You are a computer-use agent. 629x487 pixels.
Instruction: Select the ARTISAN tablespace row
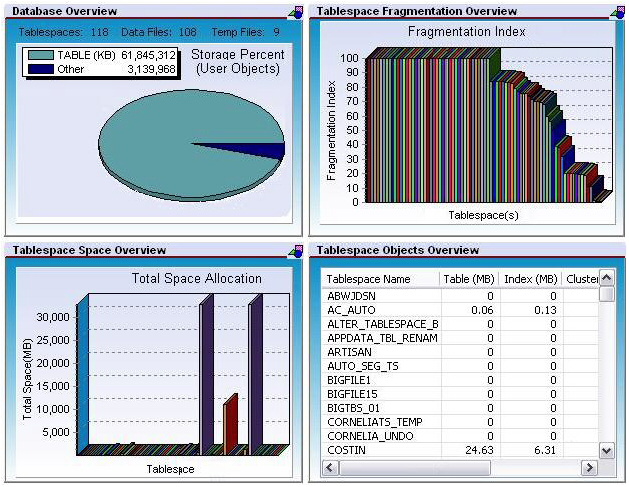point(461,352)
